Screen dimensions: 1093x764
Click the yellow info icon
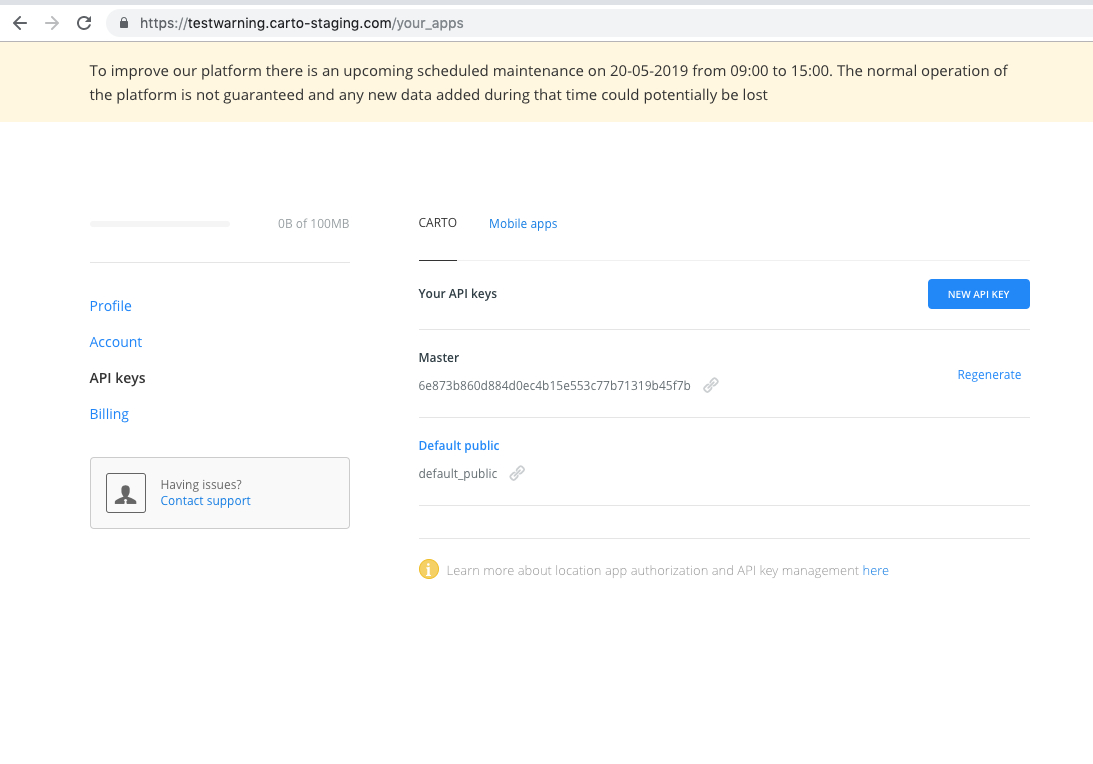[x=429, y=570]
